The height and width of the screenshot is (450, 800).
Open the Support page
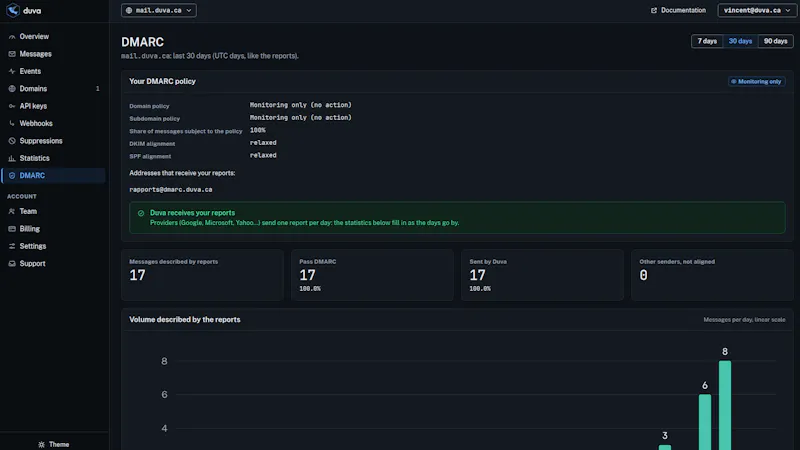[54, 263]
